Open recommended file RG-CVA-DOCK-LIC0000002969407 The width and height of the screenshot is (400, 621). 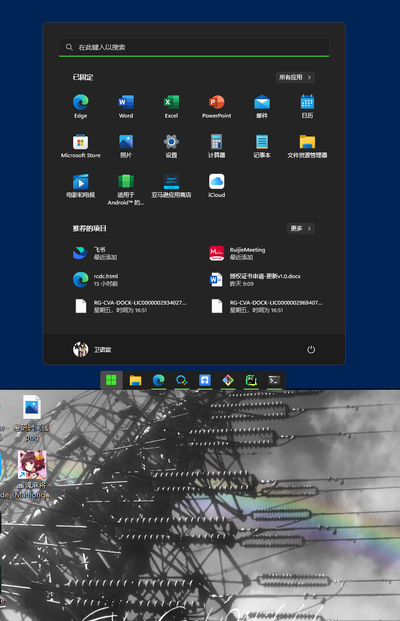[x=267, y=306]
